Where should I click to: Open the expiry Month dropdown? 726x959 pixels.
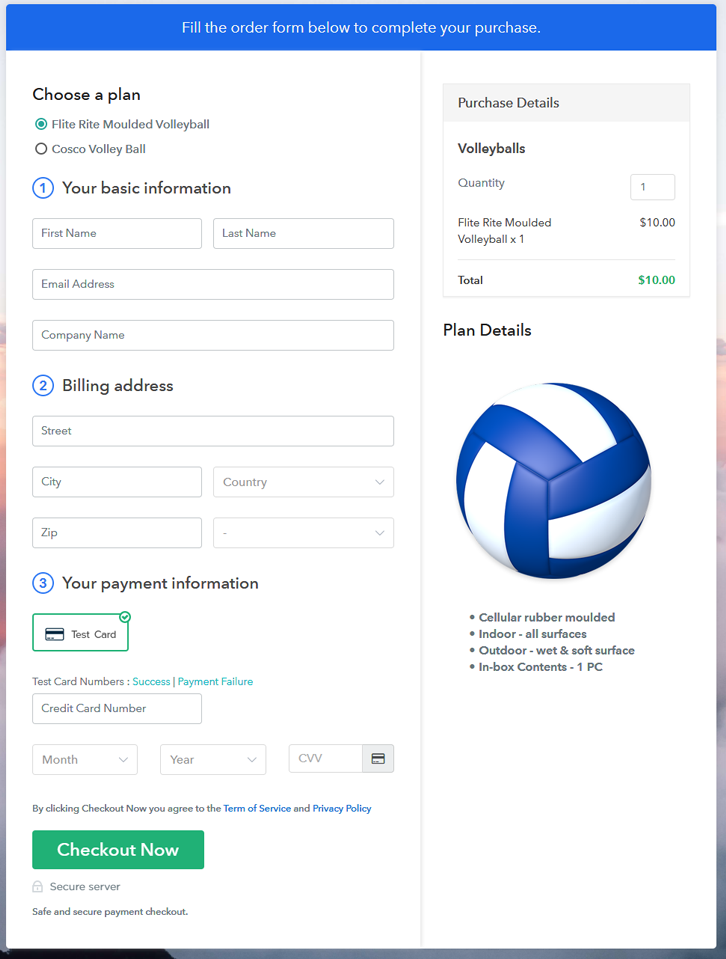[x=85, y=760]
